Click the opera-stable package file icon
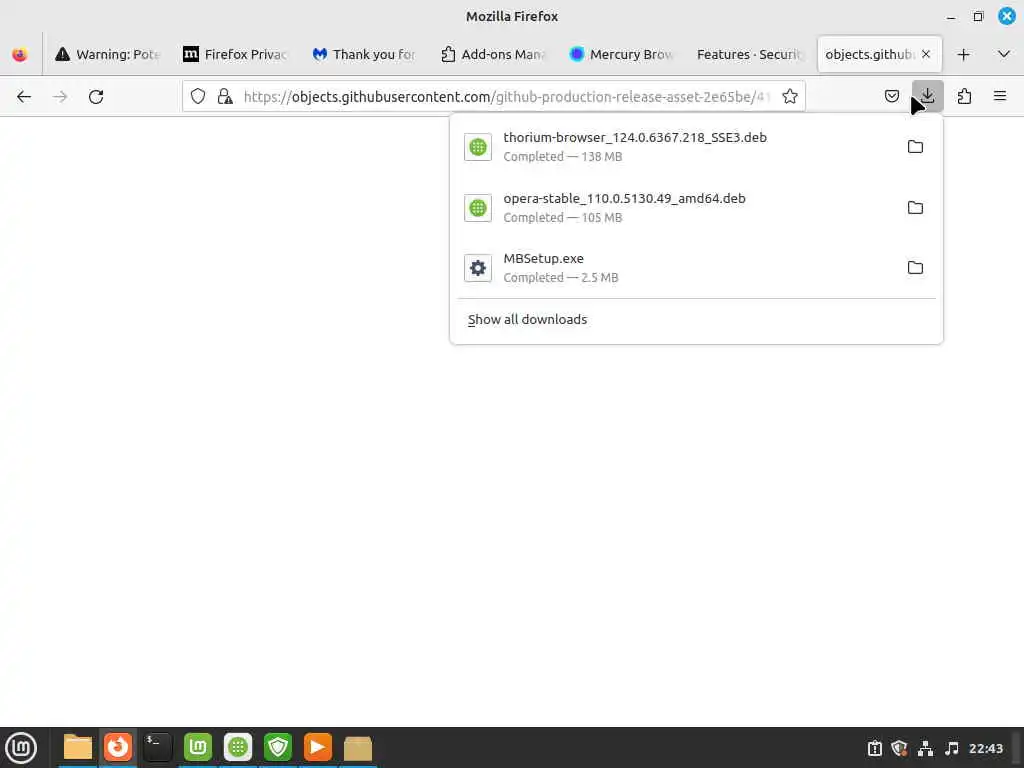The width and height of the screenshot is (1024, 768). click(x=478, y=208)
